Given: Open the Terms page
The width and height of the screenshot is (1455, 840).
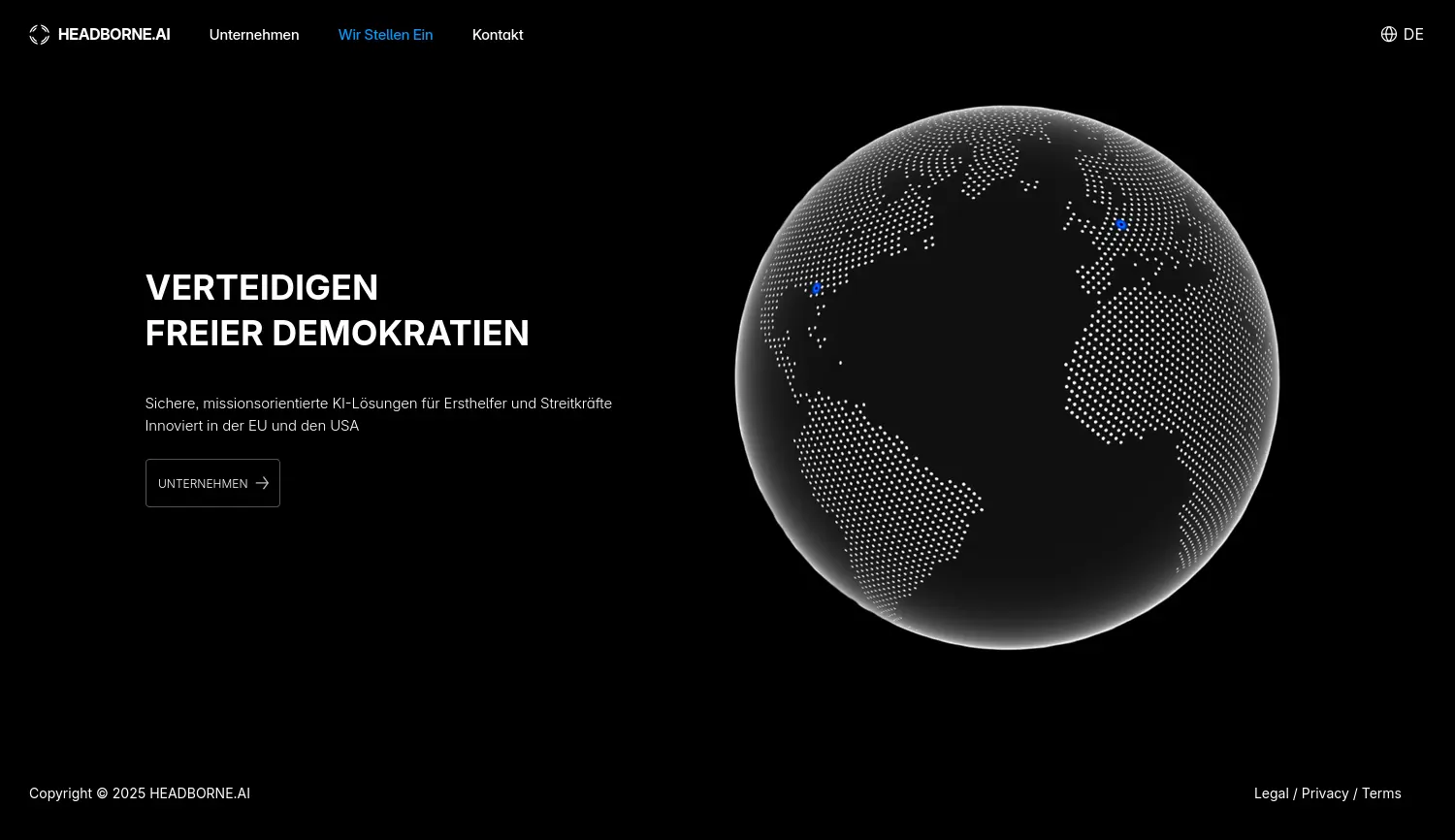Looking at the screenshot, I should [x=1381, y=792].
